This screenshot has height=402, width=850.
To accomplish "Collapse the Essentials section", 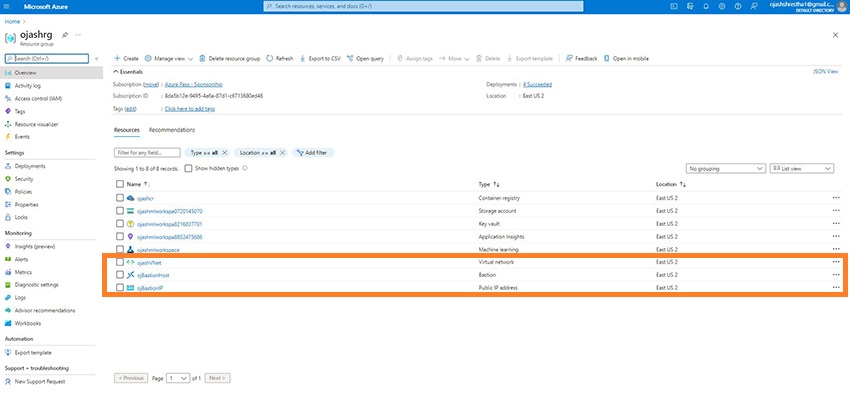I will click(x=128, y=72).
